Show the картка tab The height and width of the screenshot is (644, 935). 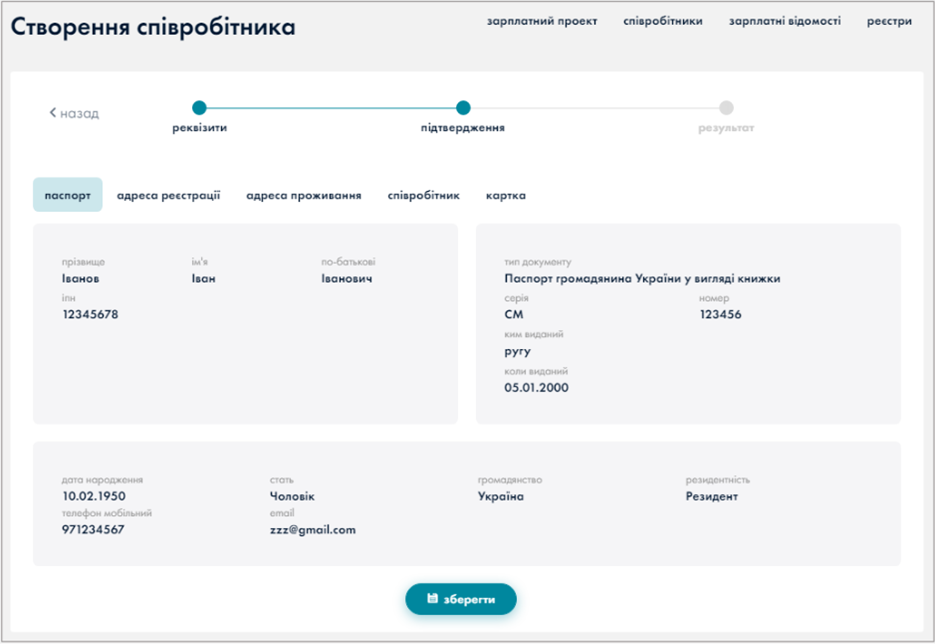point(506,196)
